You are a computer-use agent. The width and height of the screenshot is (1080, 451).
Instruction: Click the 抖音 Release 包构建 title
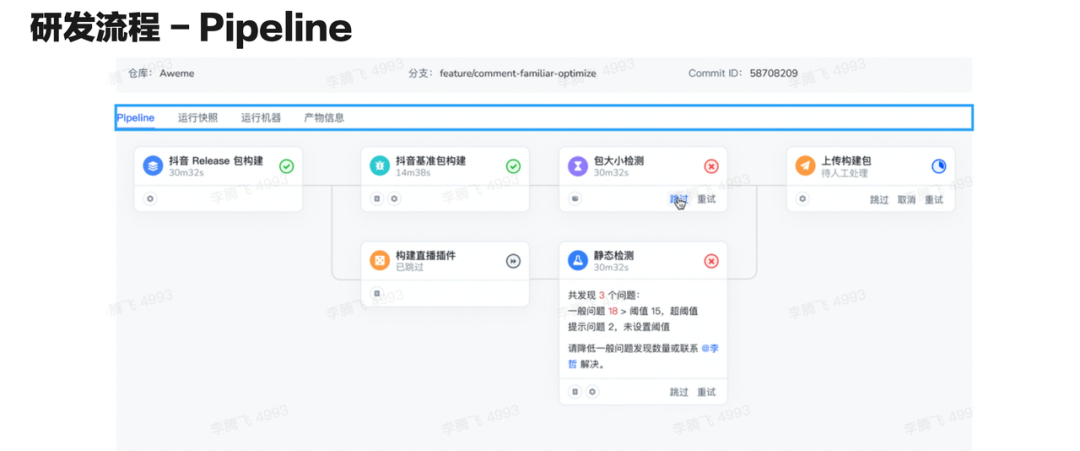pos(216,160)
